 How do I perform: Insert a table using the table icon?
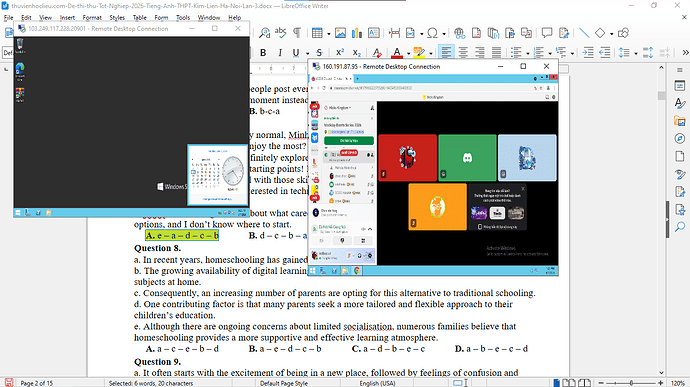point(317,33)
